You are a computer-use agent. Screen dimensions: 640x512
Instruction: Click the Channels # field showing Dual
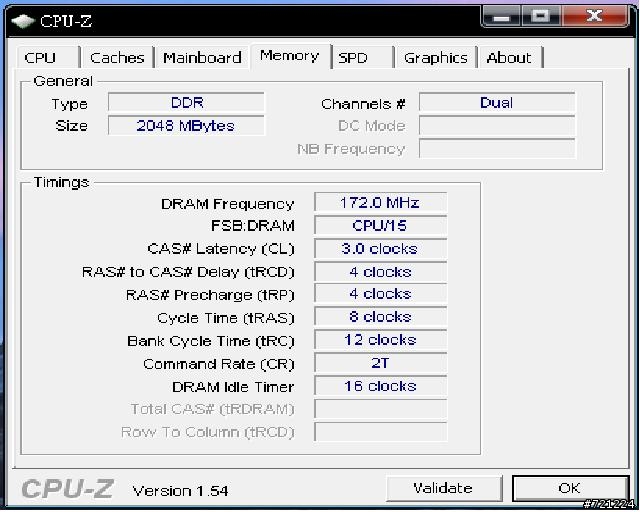pyautogui.click(x=497, y=102)
